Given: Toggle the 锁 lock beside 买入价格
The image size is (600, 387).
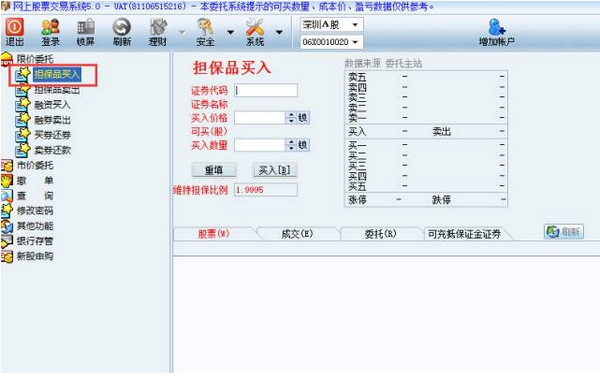Looking at the screenshot, I should tap(303, 118).
